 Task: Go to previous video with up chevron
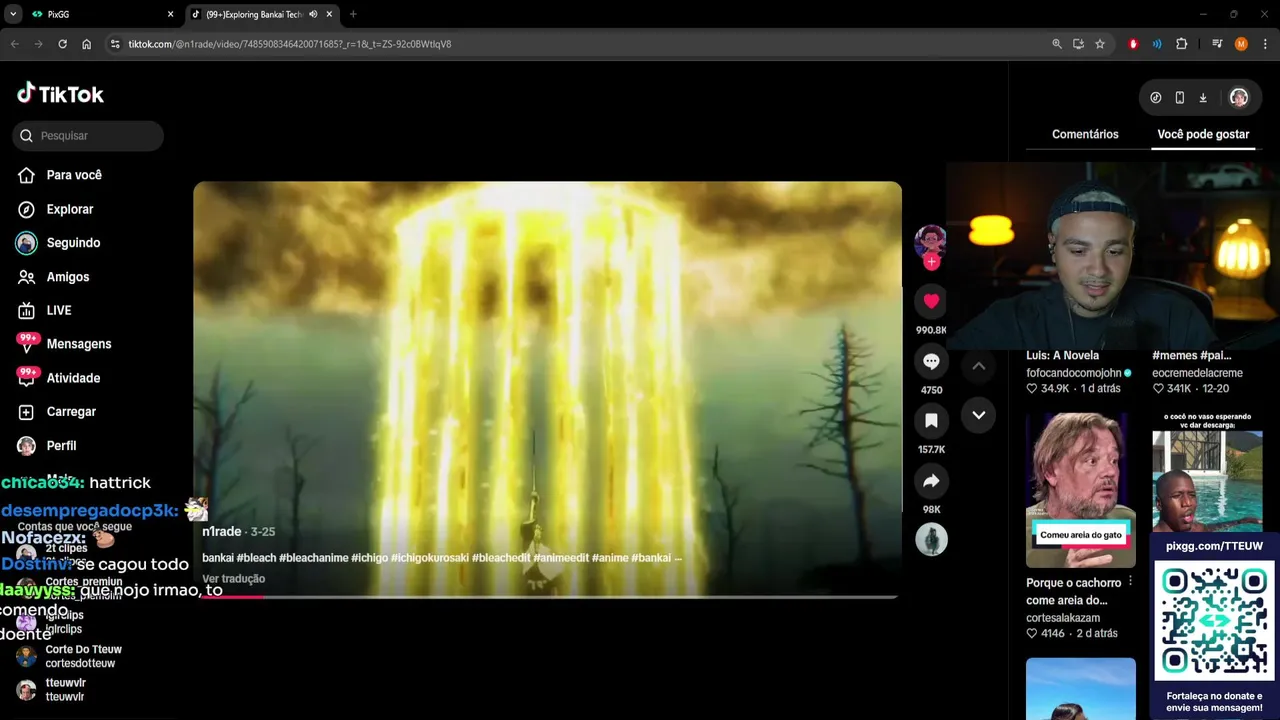click(x=979, y=366)
